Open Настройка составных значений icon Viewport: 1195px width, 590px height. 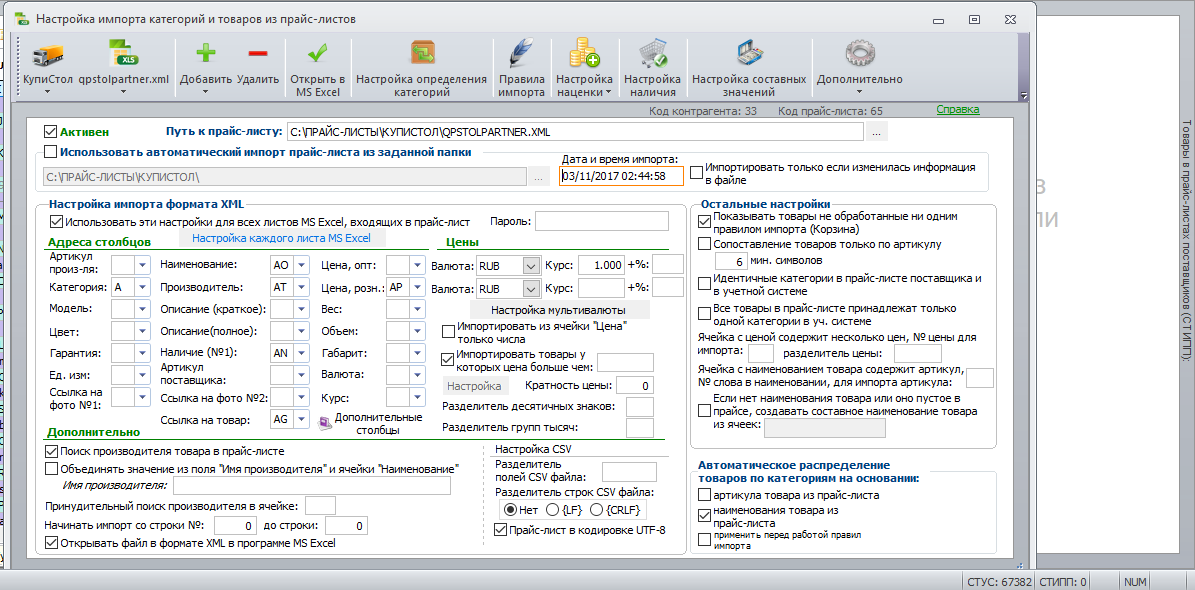click(748, 55)
